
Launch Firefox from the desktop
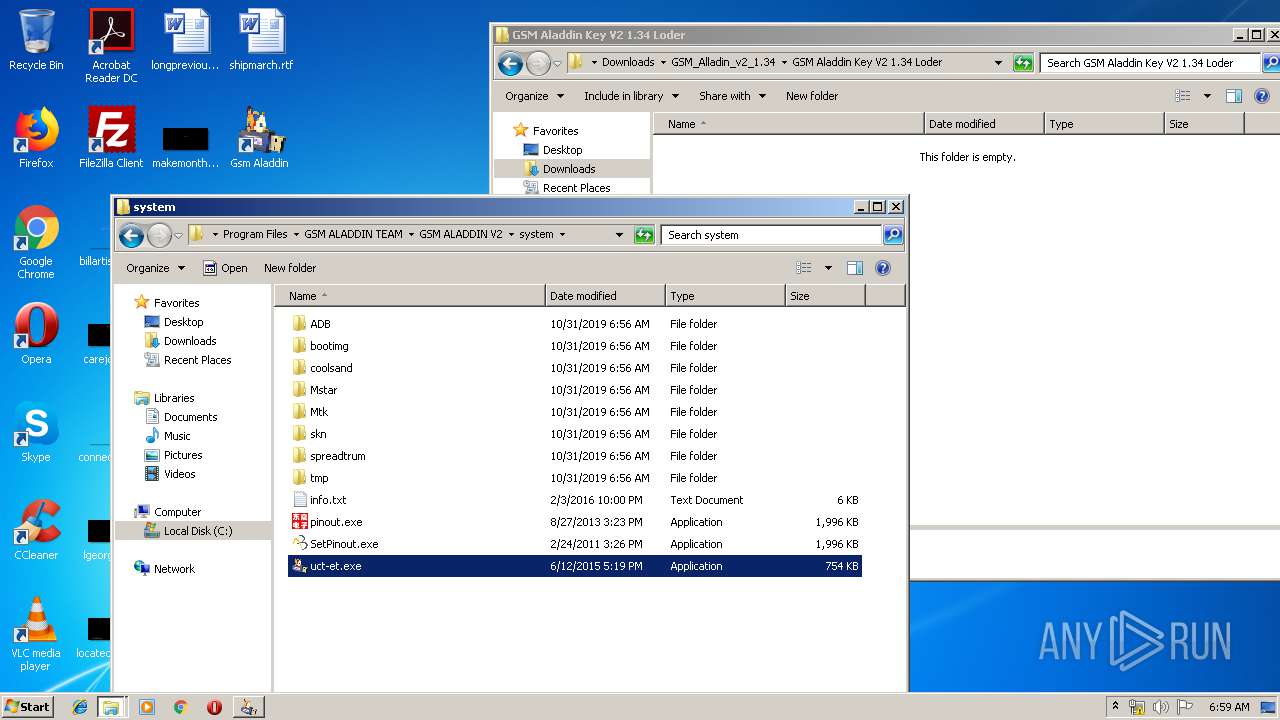(x=36, y=138)
